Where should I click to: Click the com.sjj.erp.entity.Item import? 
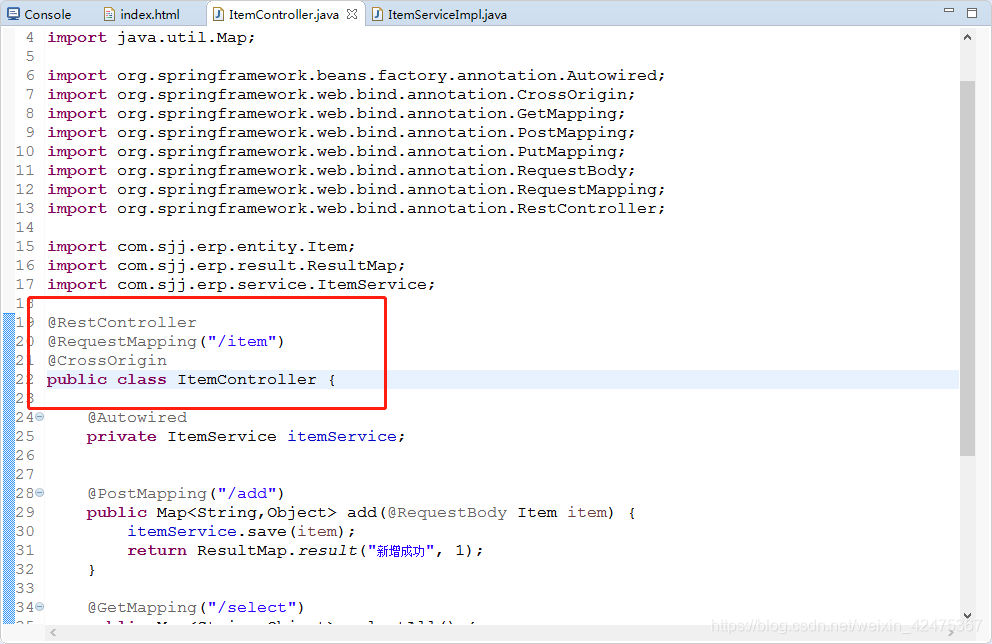[x=201, y=246]
